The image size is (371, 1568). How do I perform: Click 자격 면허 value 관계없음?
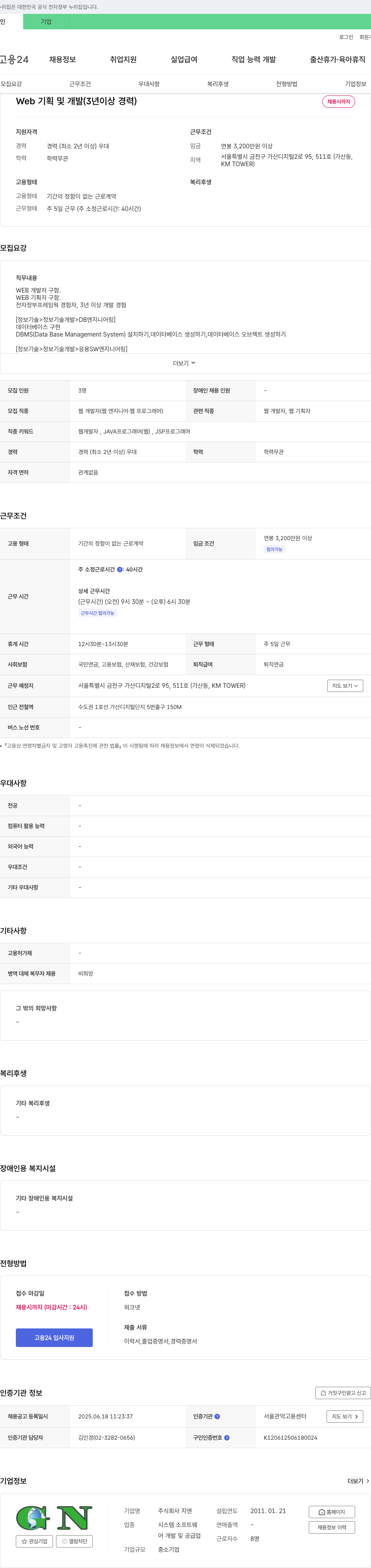click(x=88, y=472)
